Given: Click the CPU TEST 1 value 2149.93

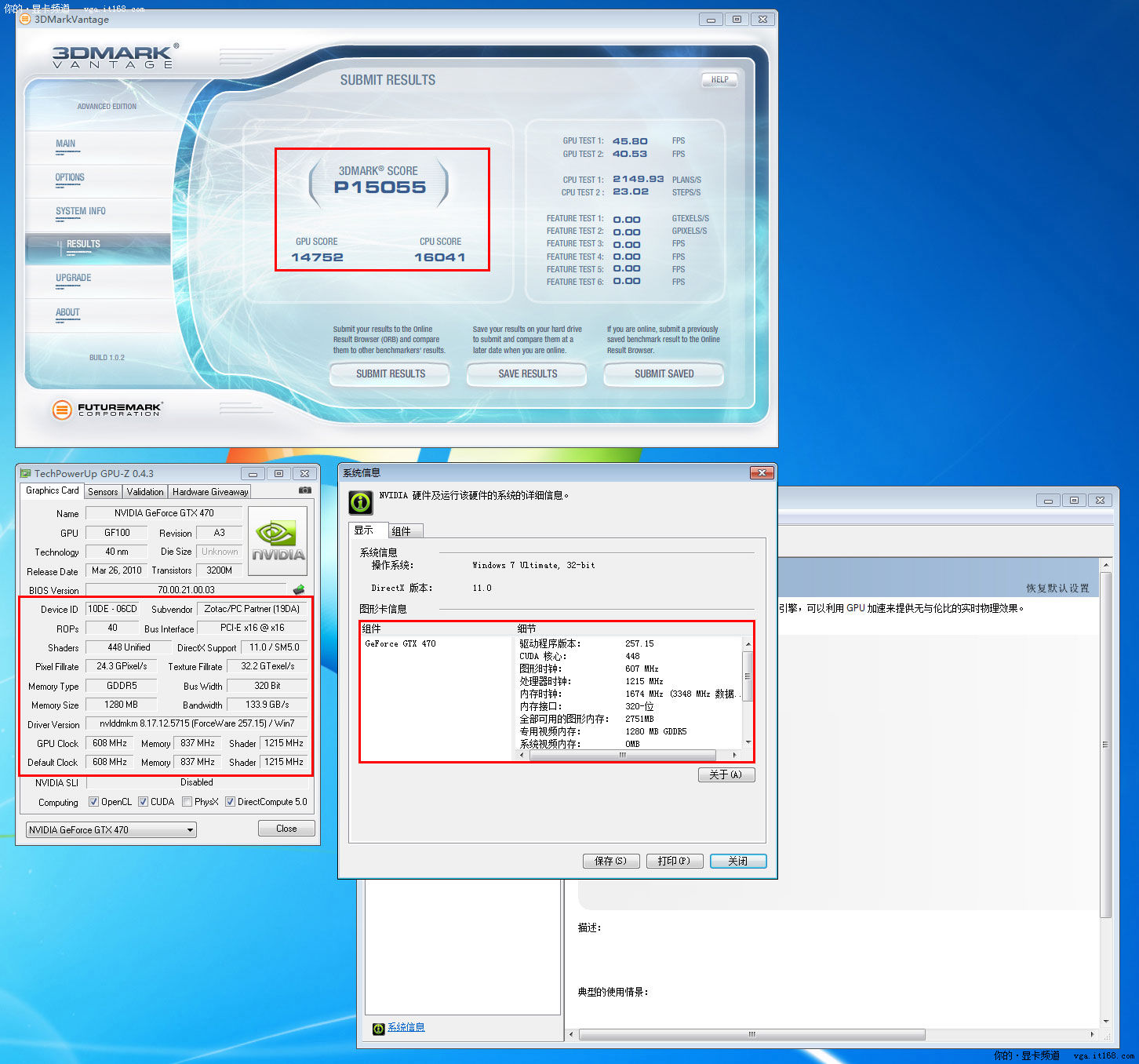Looking at the screenshot, I should pos(638,179).
